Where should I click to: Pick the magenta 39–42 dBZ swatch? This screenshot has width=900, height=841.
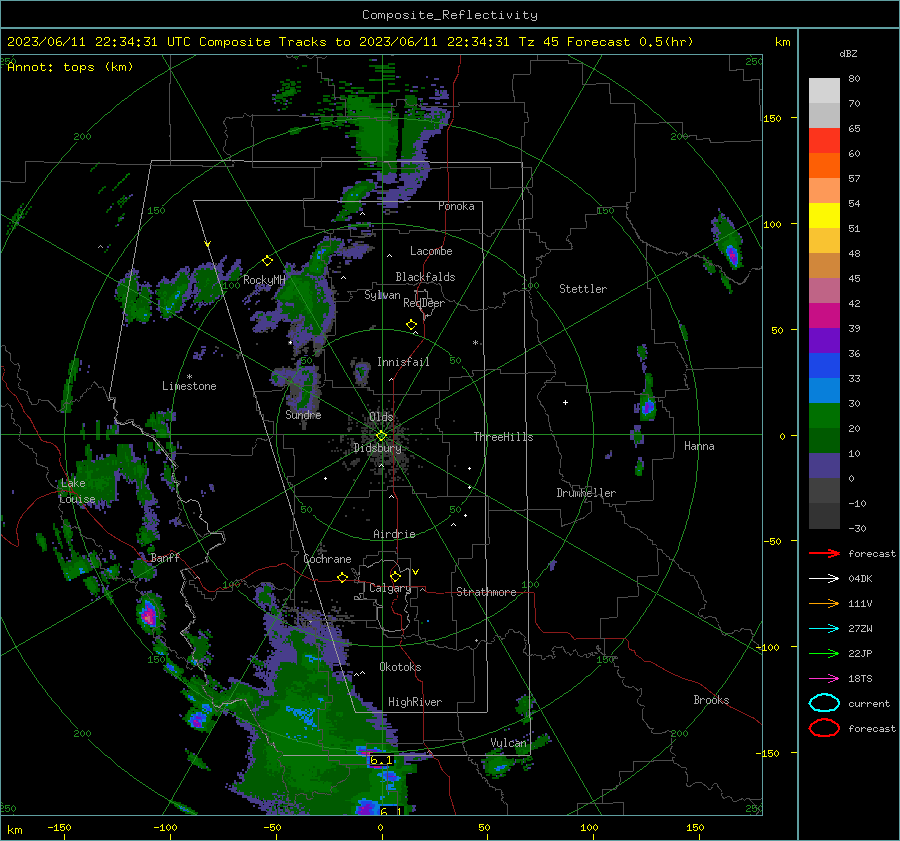tap(824, 315)
